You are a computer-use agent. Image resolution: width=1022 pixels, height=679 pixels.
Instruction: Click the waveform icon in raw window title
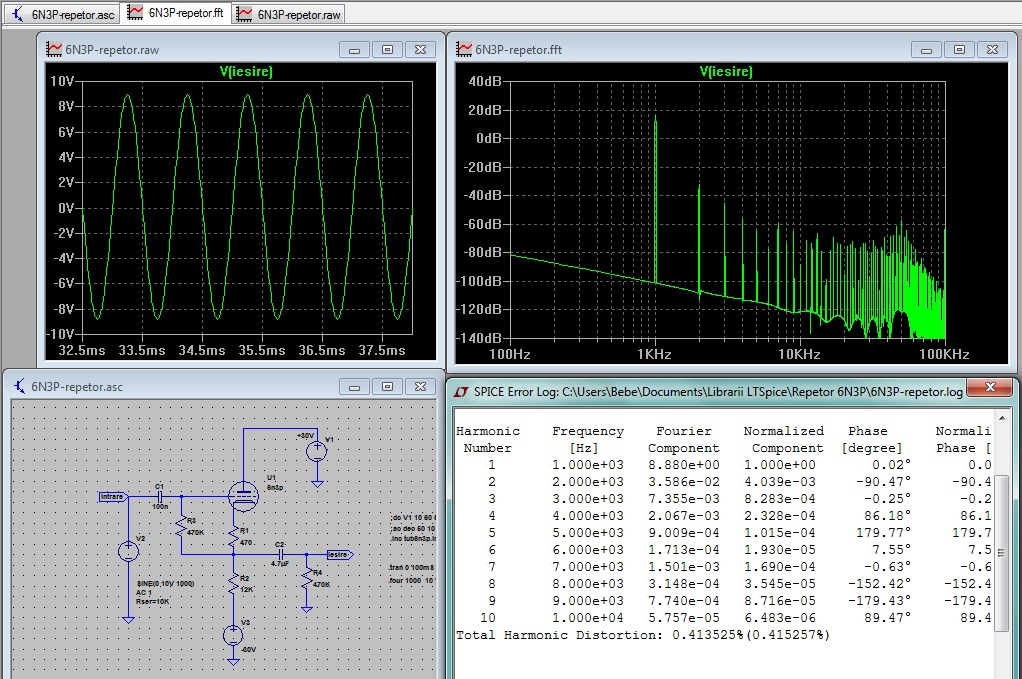click(54, 50)
